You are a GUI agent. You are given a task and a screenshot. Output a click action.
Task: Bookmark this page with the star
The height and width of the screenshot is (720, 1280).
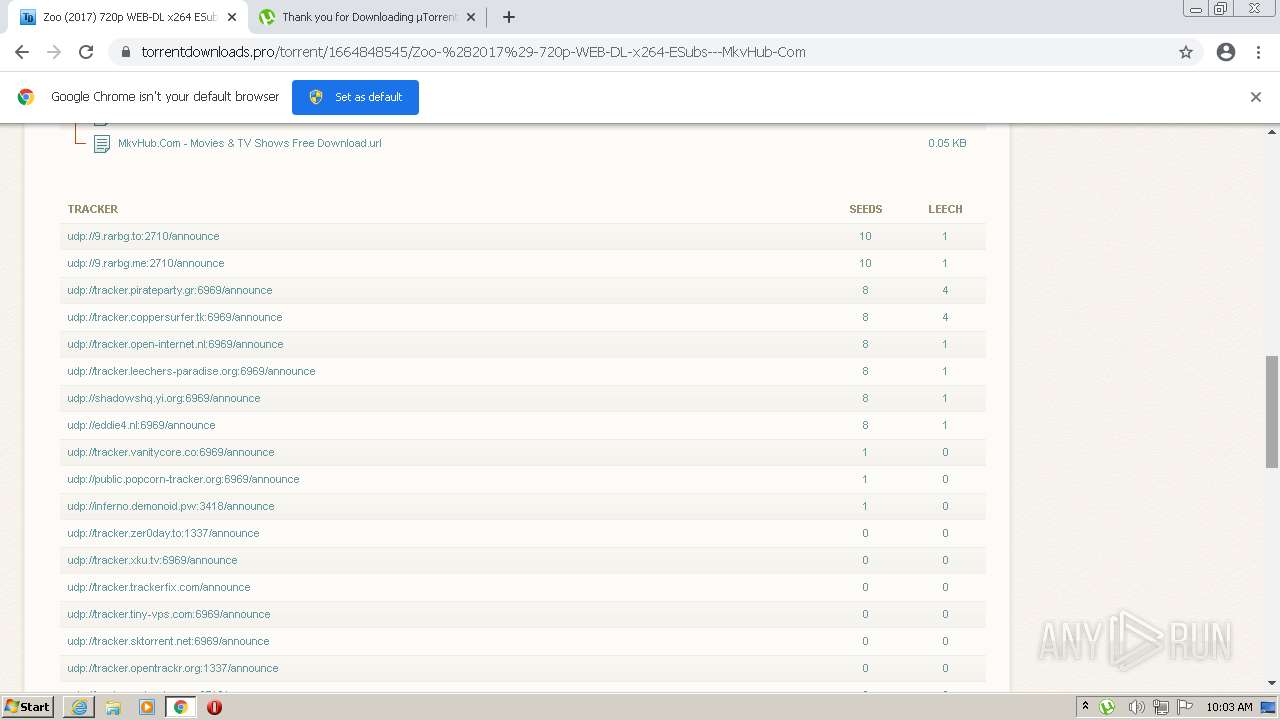[x=1186, y=52]
